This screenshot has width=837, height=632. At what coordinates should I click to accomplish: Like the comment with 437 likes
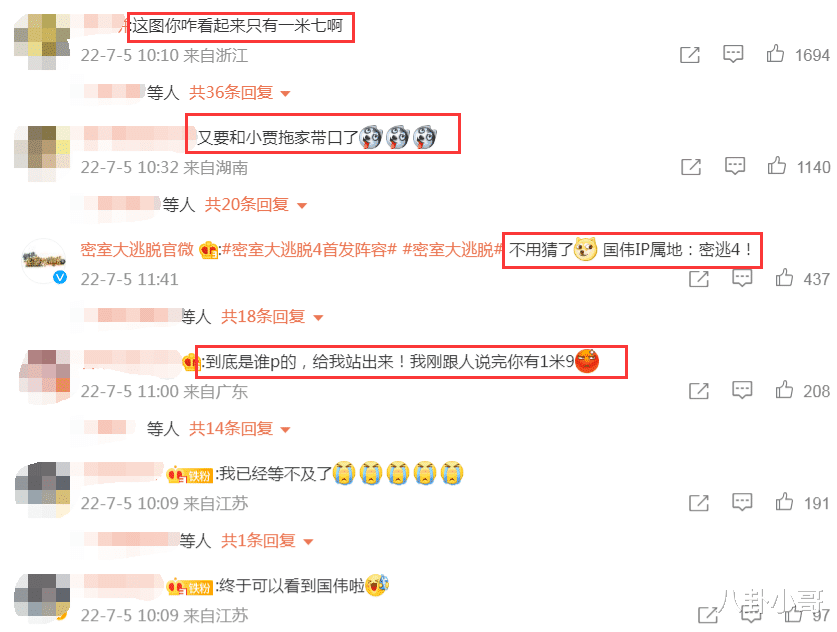pyautogui.click(x=784, y=278)
